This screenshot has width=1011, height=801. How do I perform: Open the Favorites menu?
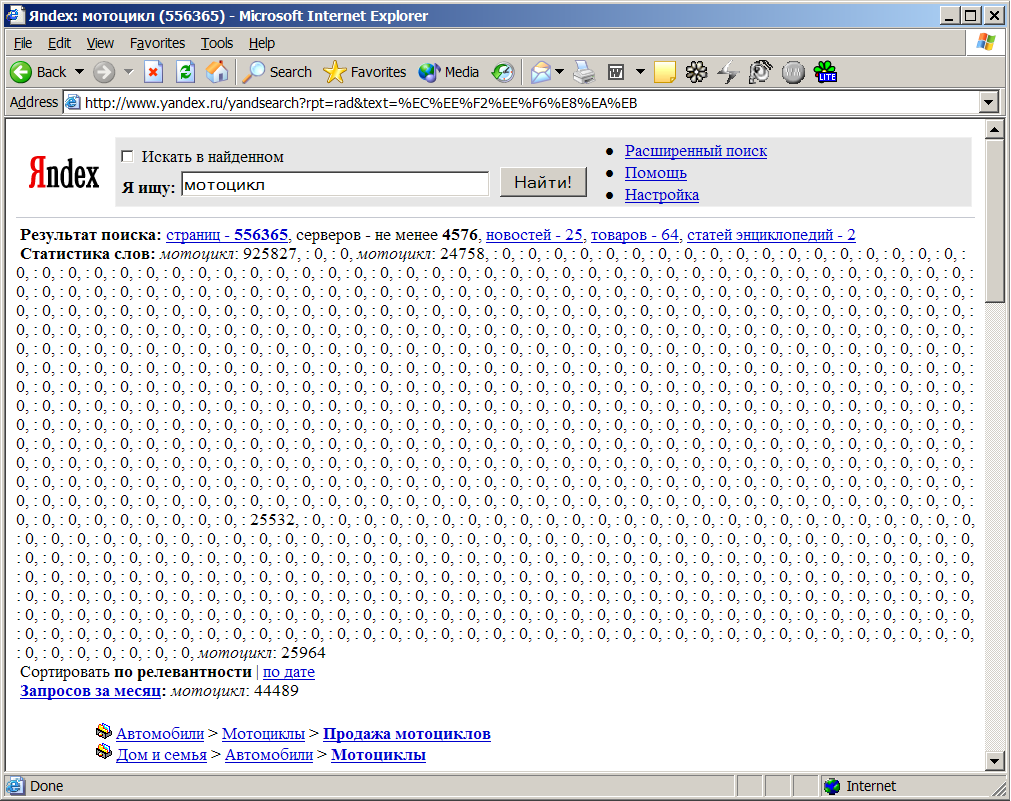(x=157, y=43)
